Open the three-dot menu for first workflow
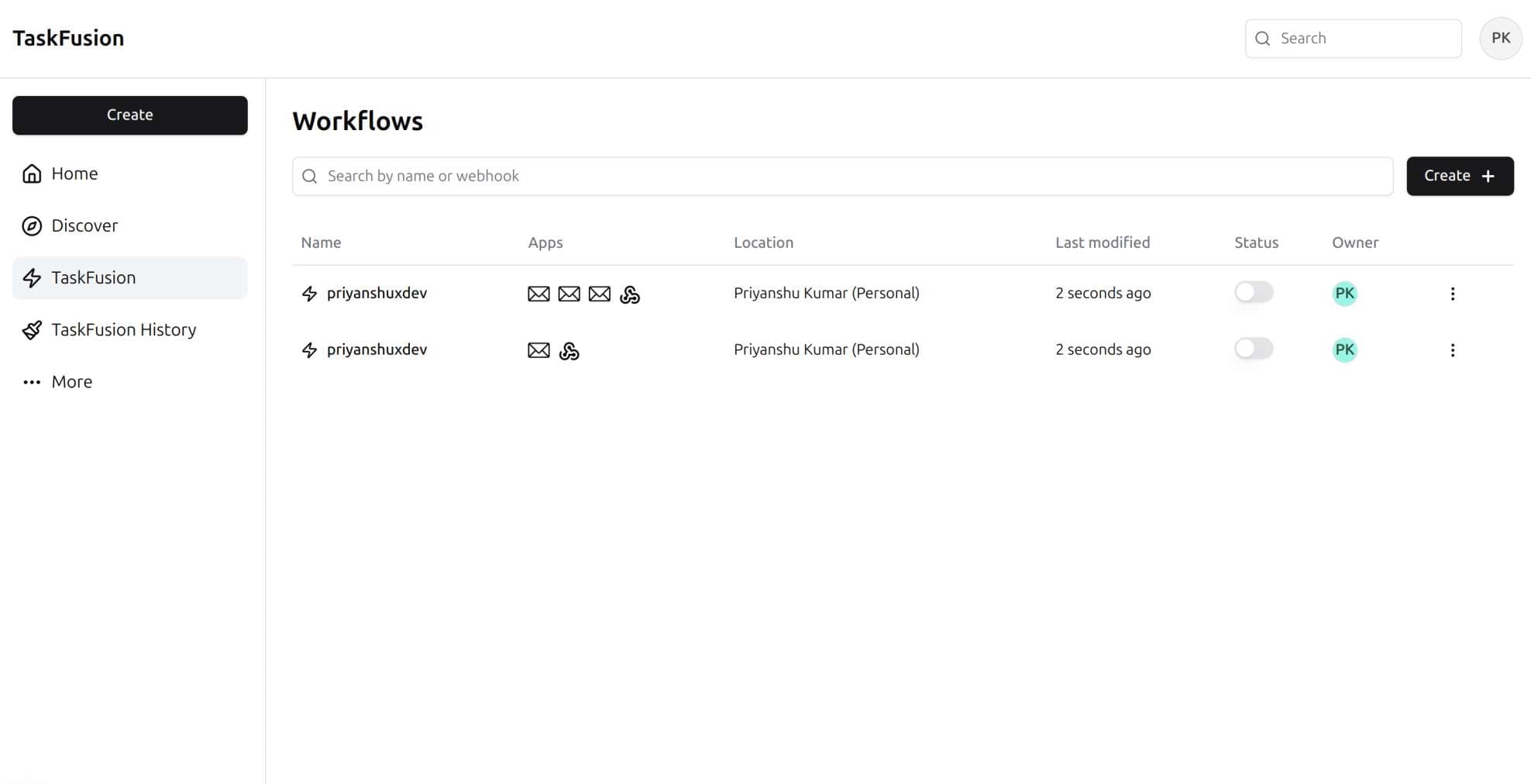The image size is (1531, 784). (x=1453, y=294)
